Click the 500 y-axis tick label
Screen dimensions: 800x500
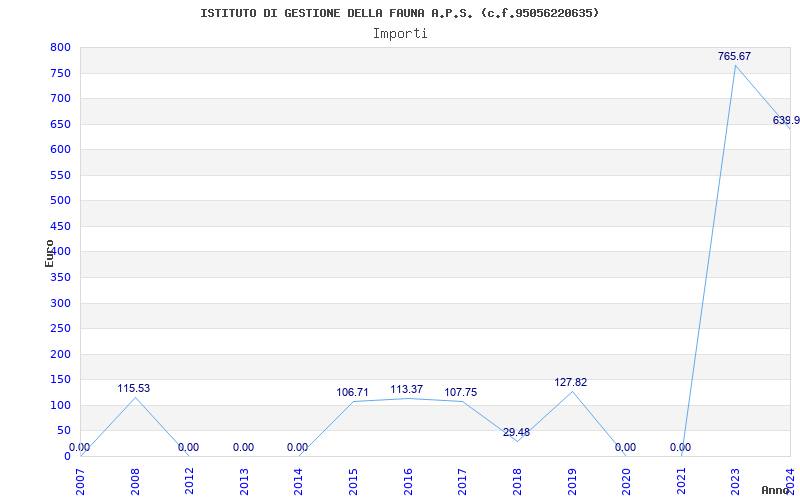(x=60, y=201)
